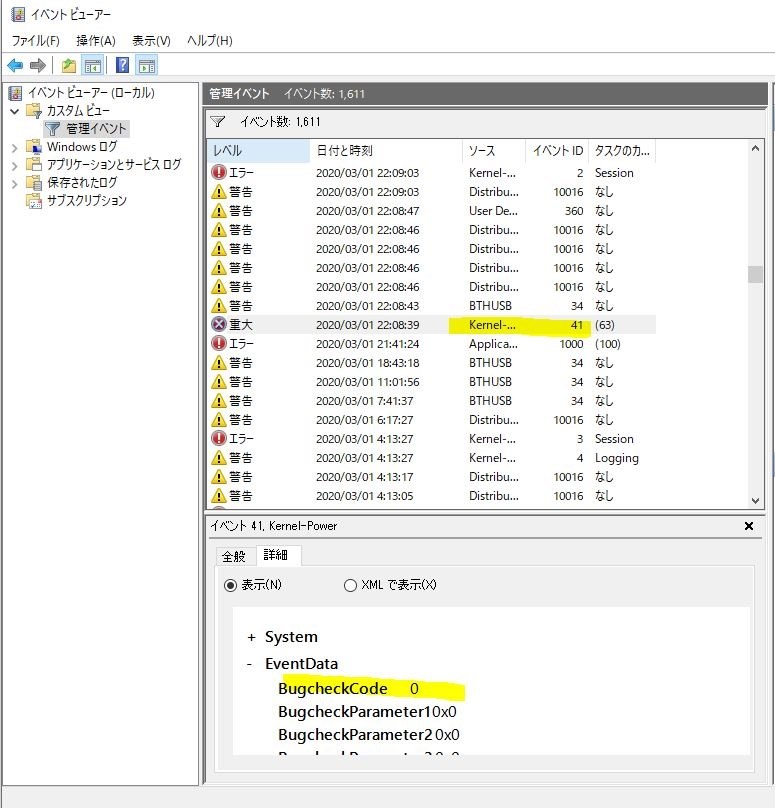Click the error icon on the 4:13:27 Session row

click(219, 439)
